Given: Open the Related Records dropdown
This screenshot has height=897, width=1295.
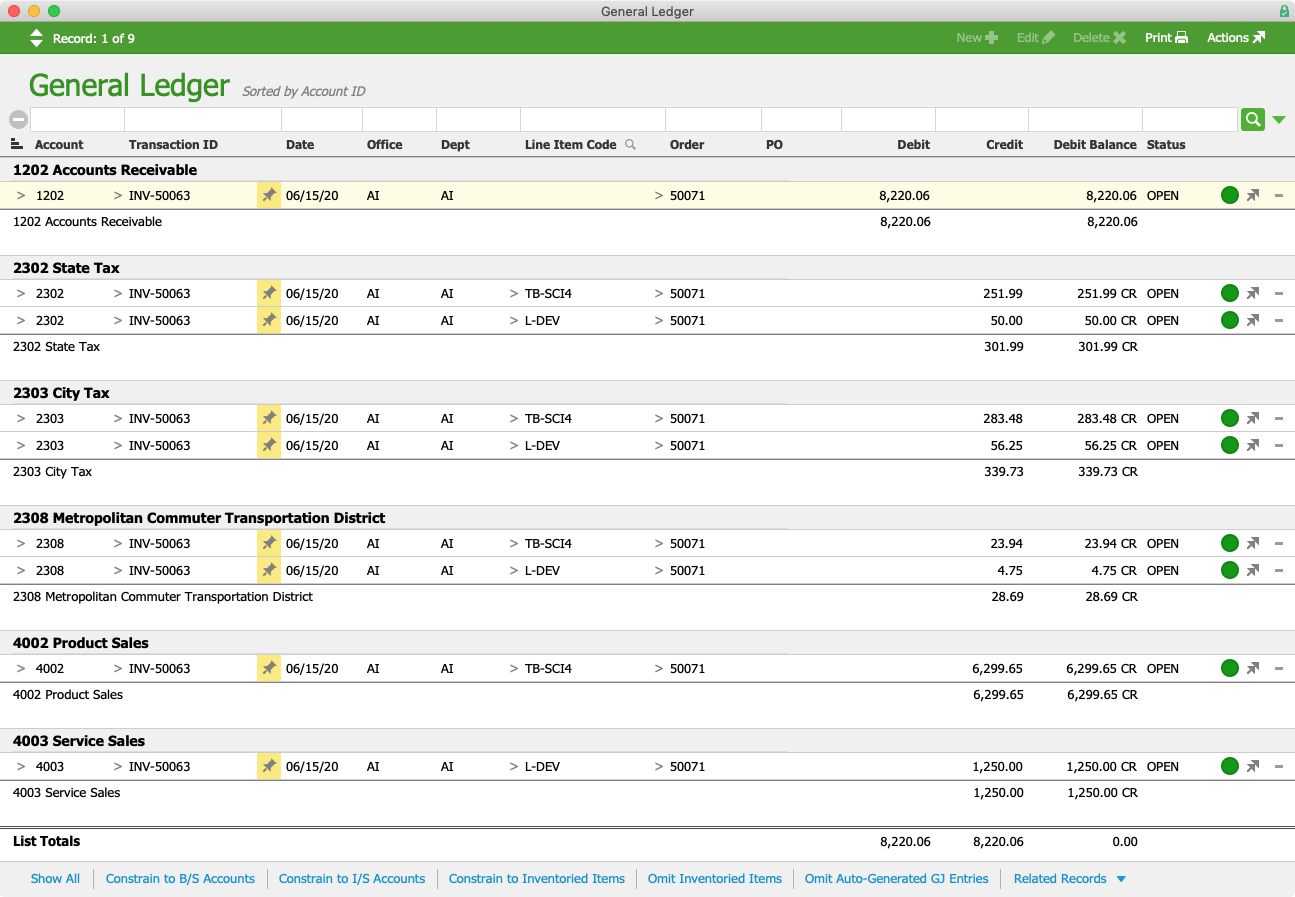Looking at the screenshot, I should click(1070, 879).
